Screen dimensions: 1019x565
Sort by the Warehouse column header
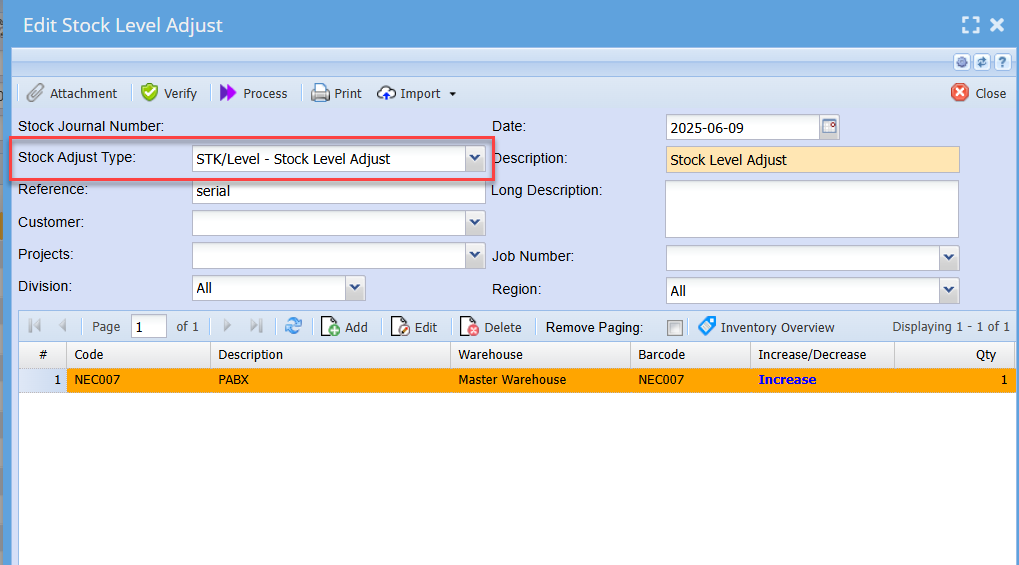pos(540,355)
